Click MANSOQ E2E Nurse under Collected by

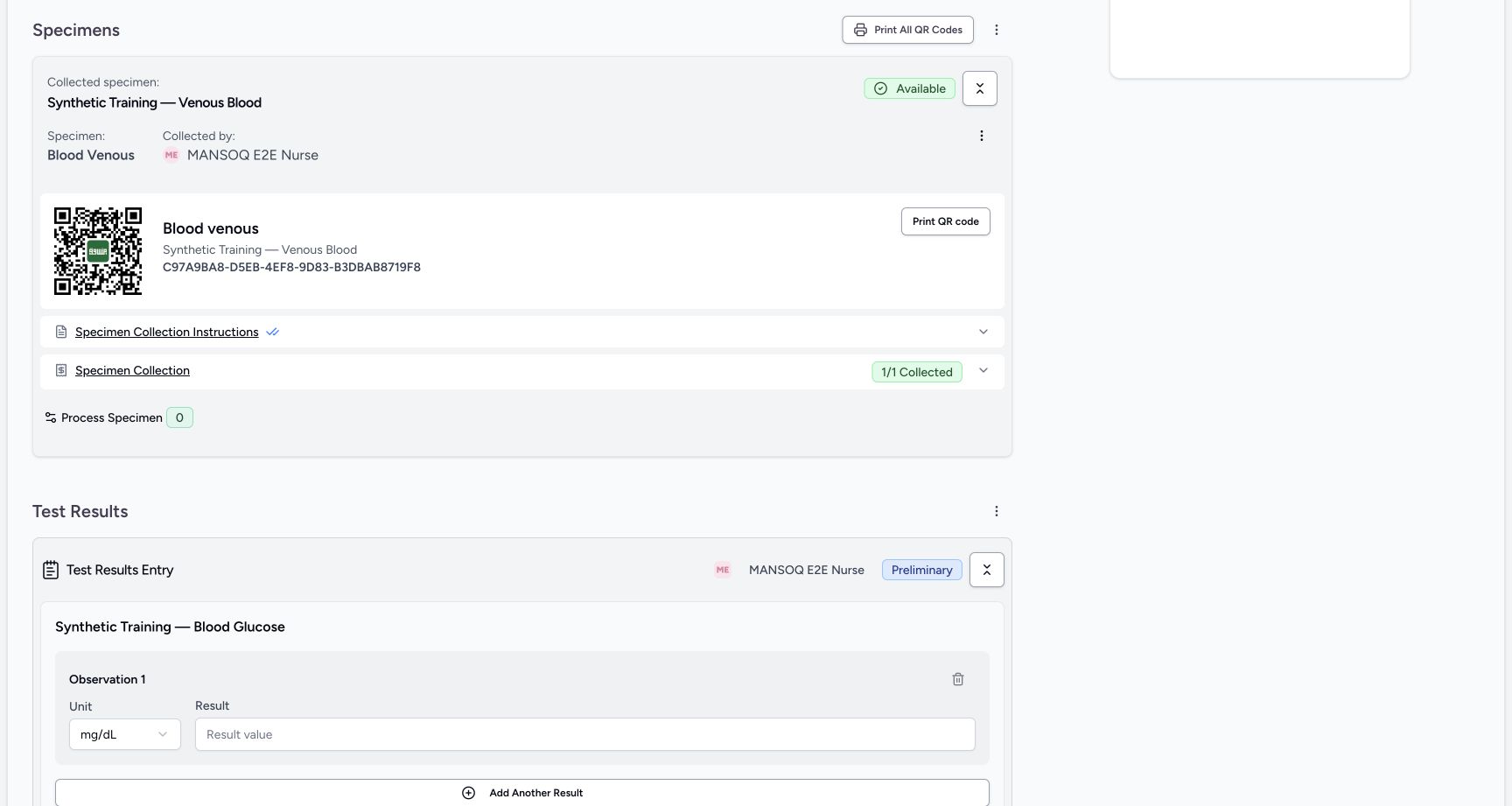coord(253,155)
